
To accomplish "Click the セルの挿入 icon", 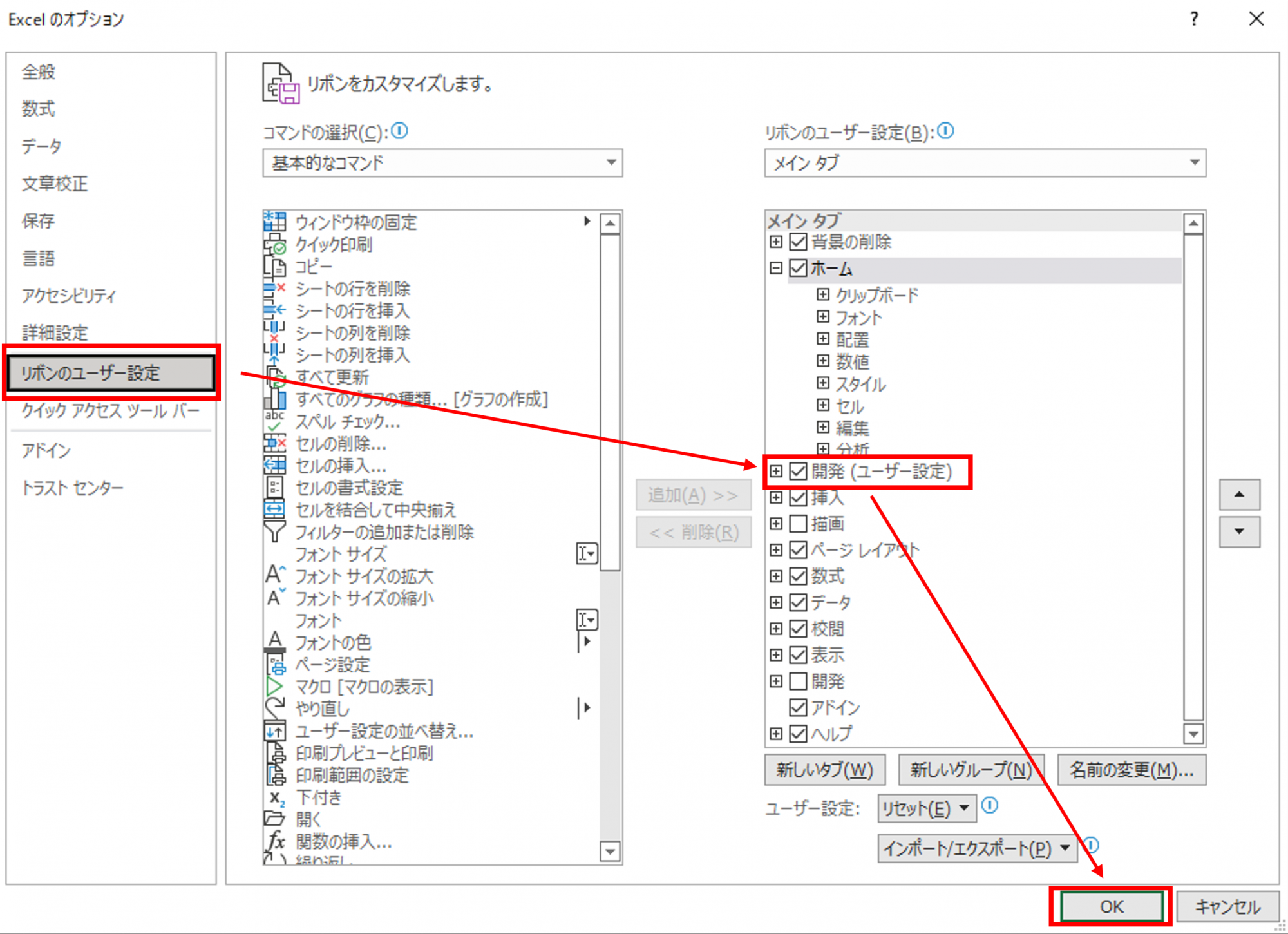I will (275, 465).
